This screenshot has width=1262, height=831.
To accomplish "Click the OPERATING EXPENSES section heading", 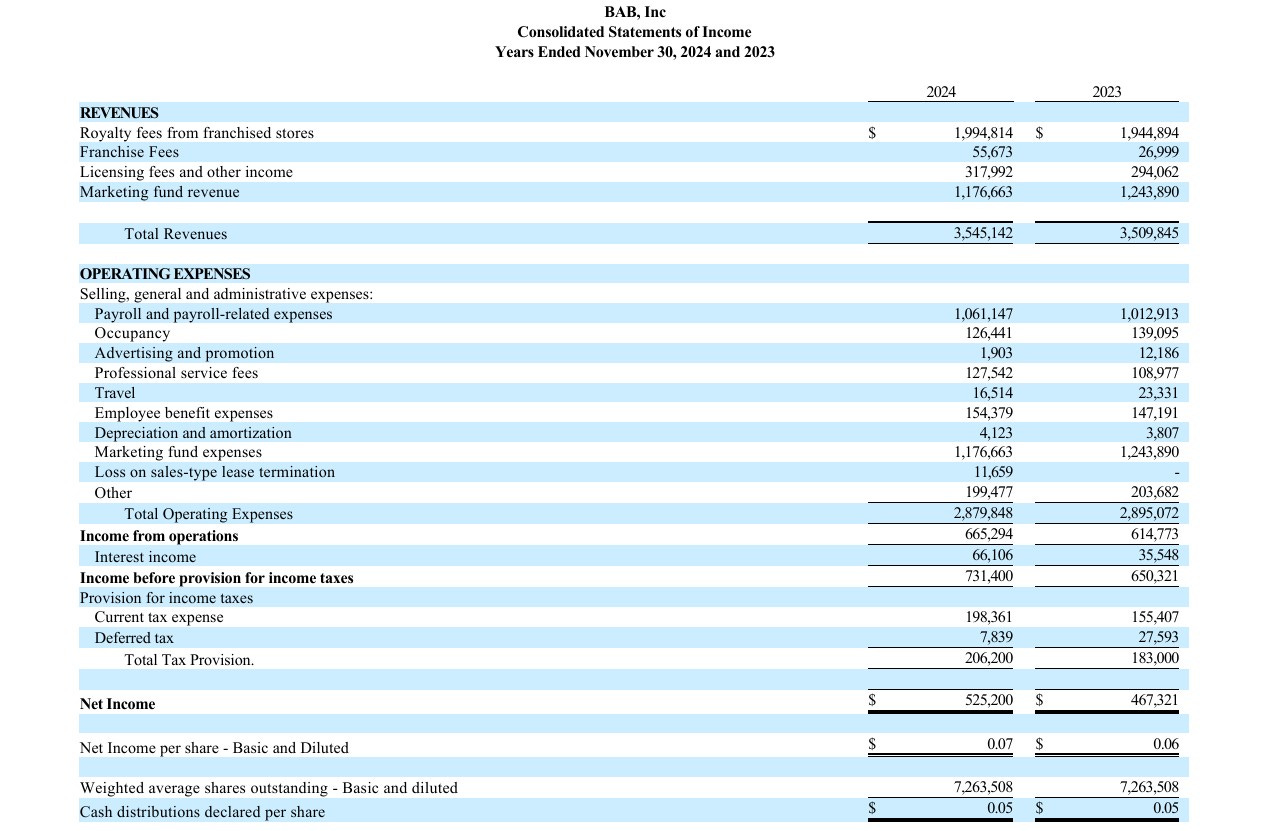I will (x=165, y=274).
